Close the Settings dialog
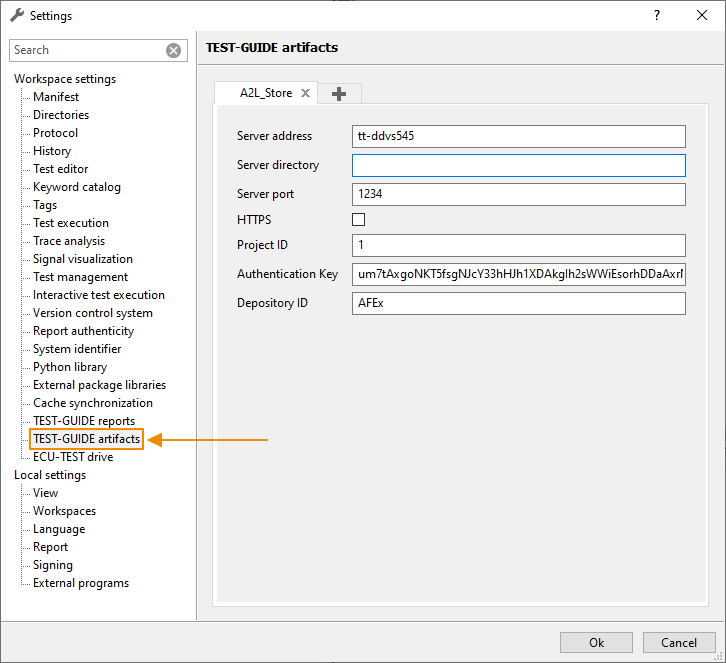Viewport: 726px width, 663px height. (702, 15)
